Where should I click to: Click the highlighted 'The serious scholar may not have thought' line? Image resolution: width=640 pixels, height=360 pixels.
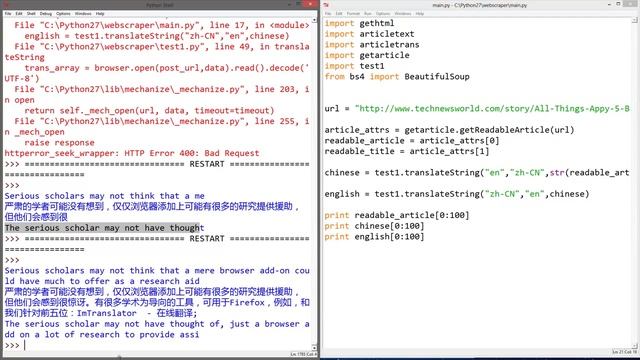[104, 228]
